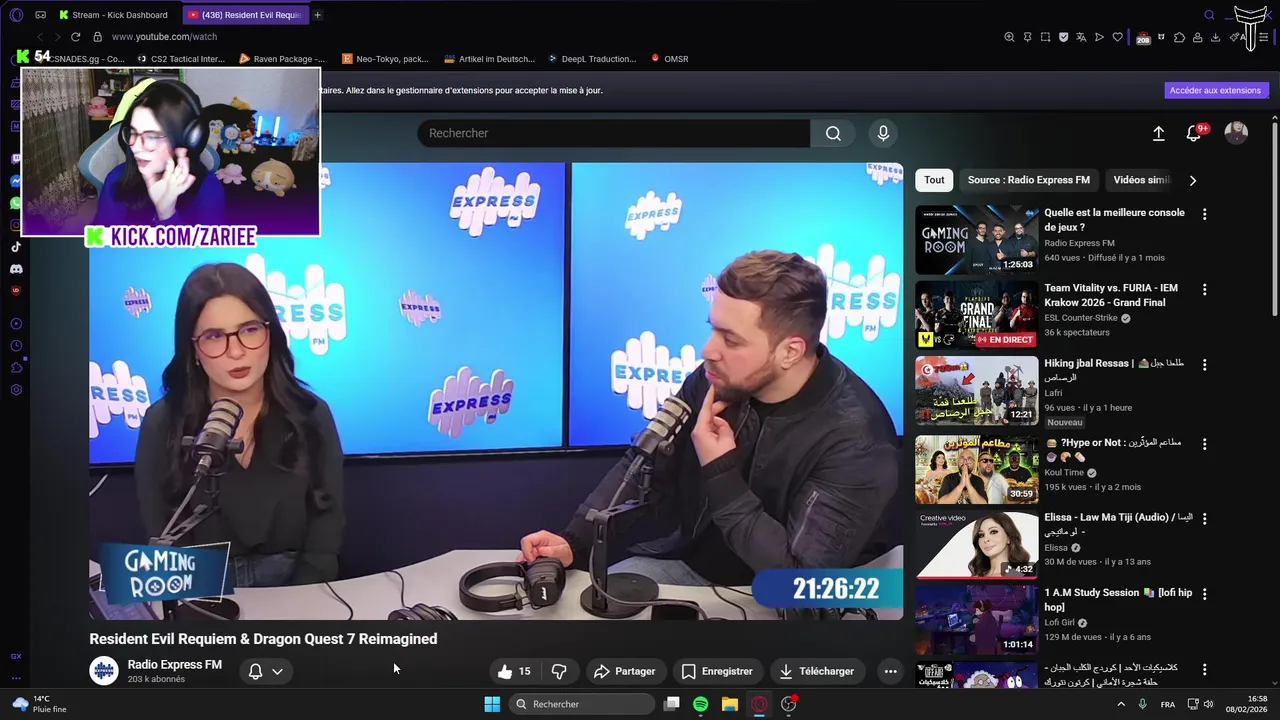Click the Partager button
1280x720 pixels.
point(624,671)
